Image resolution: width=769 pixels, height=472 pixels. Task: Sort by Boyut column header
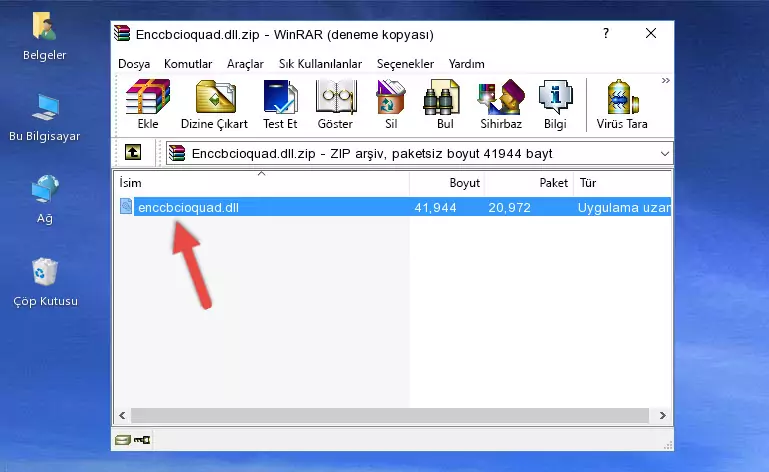(x=447, y=183)
